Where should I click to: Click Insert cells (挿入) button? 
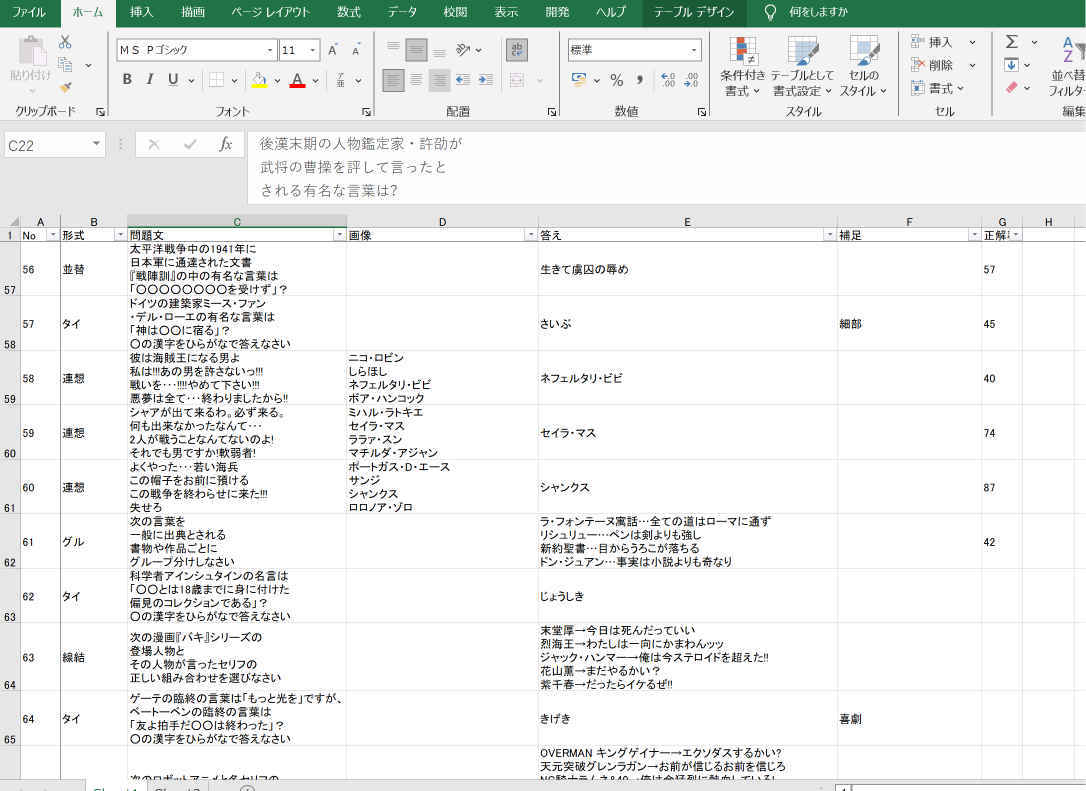(931, 42)
